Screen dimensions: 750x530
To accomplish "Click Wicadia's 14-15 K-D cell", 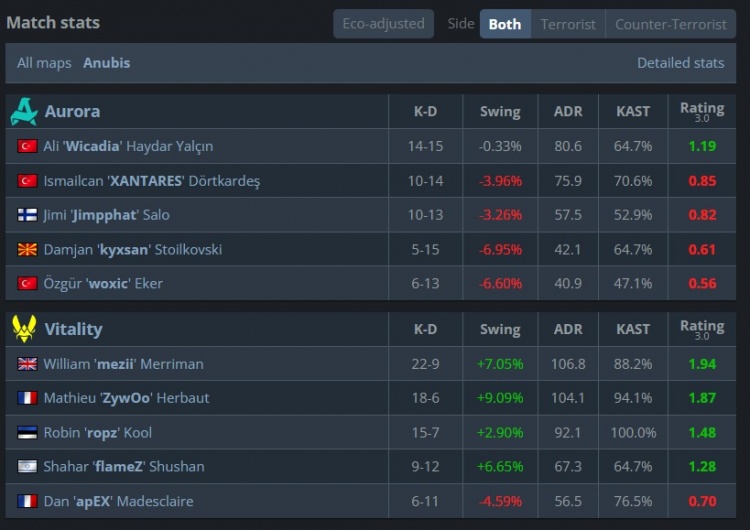I will (x=425, y=146).
